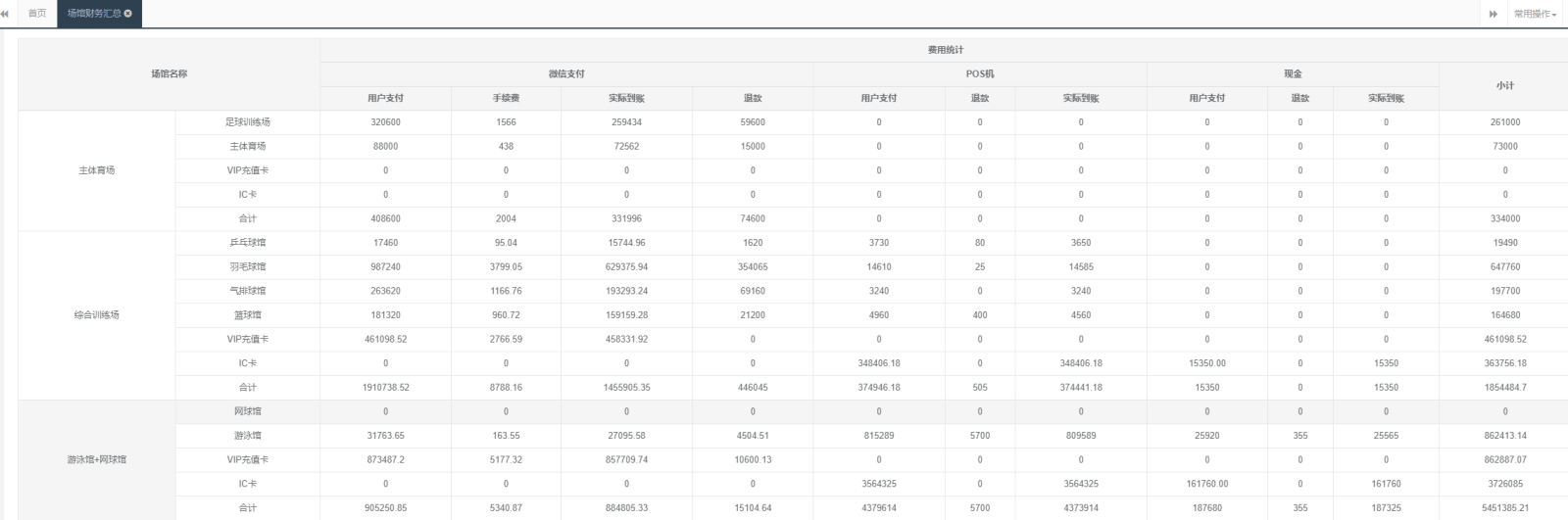The height and width of the screenshot is (520, 1568).
Task: Click the 现金 group header
Action: (x=1293, y=74)
